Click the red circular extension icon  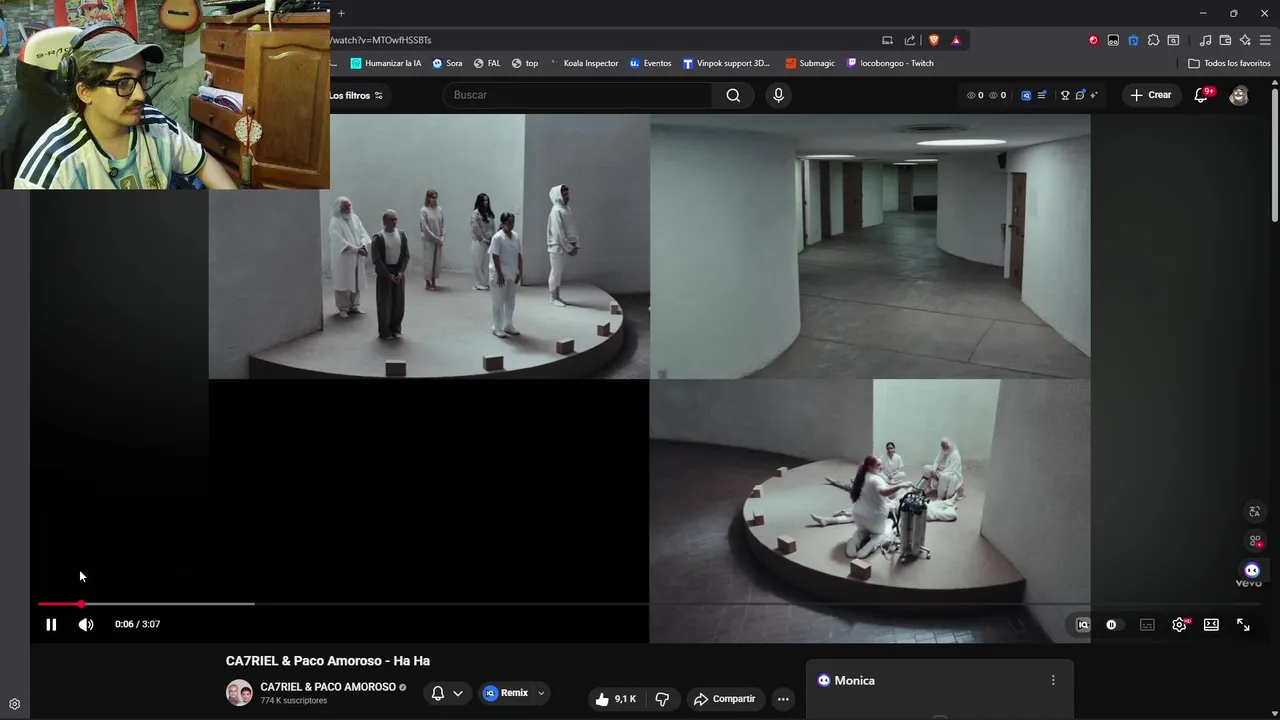click(1093, 40)
